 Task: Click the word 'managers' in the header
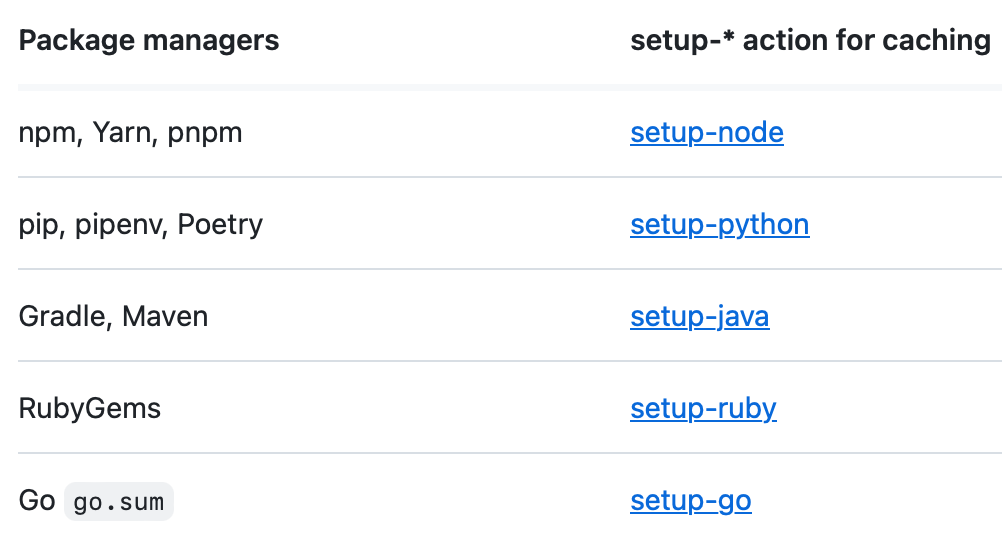point(211,41)
